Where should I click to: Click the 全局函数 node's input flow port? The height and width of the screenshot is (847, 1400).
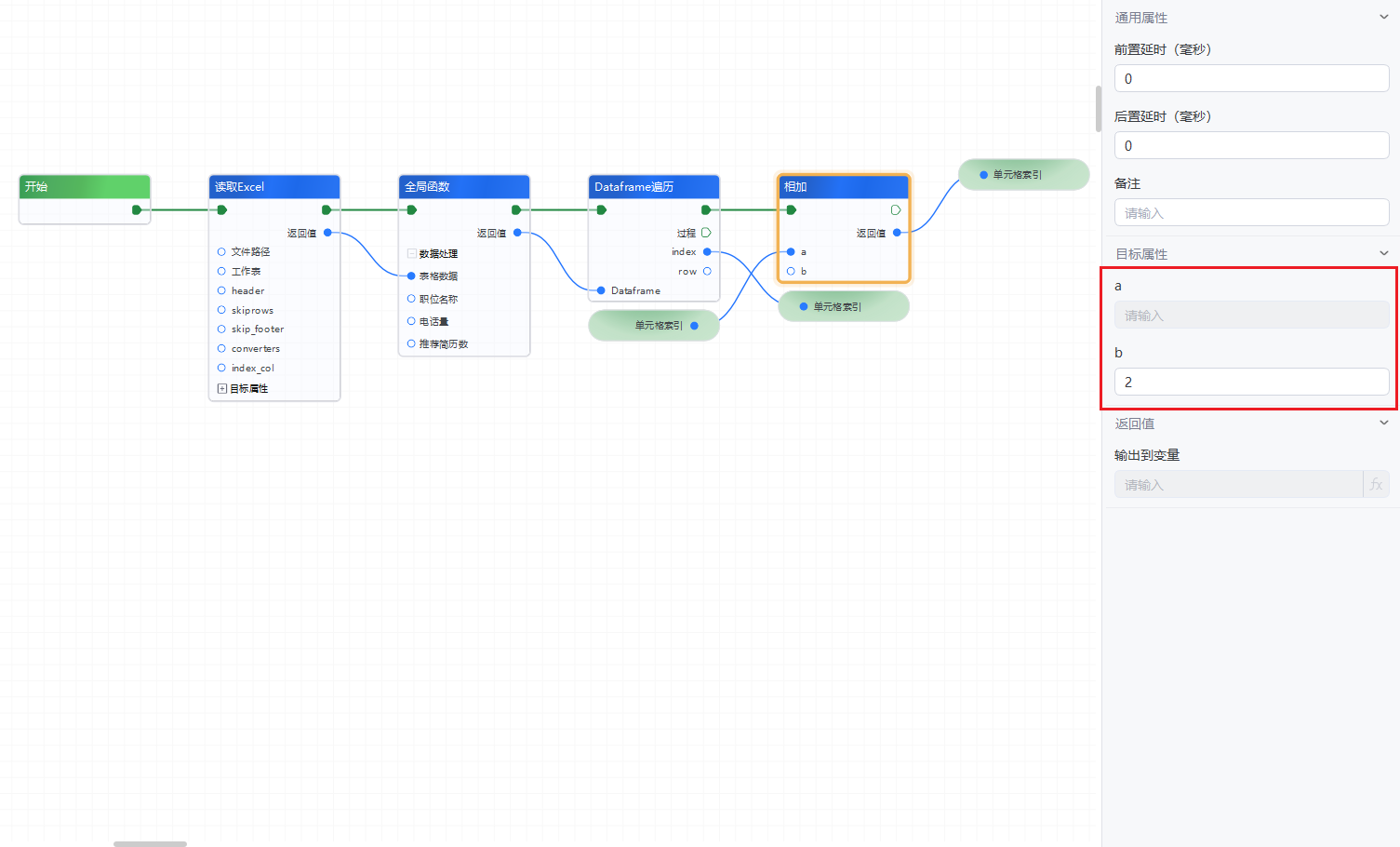coord(411,209)
